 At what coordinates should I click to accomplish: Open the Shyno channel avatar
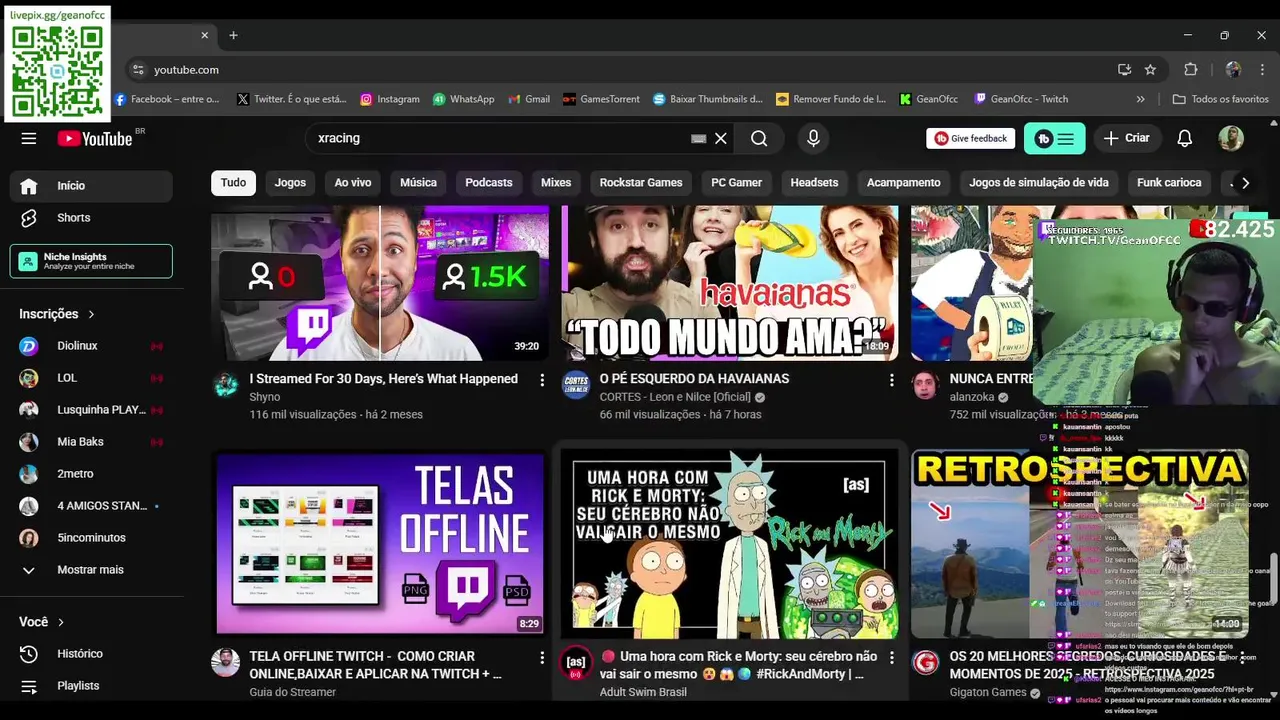[x=226, y=385]
